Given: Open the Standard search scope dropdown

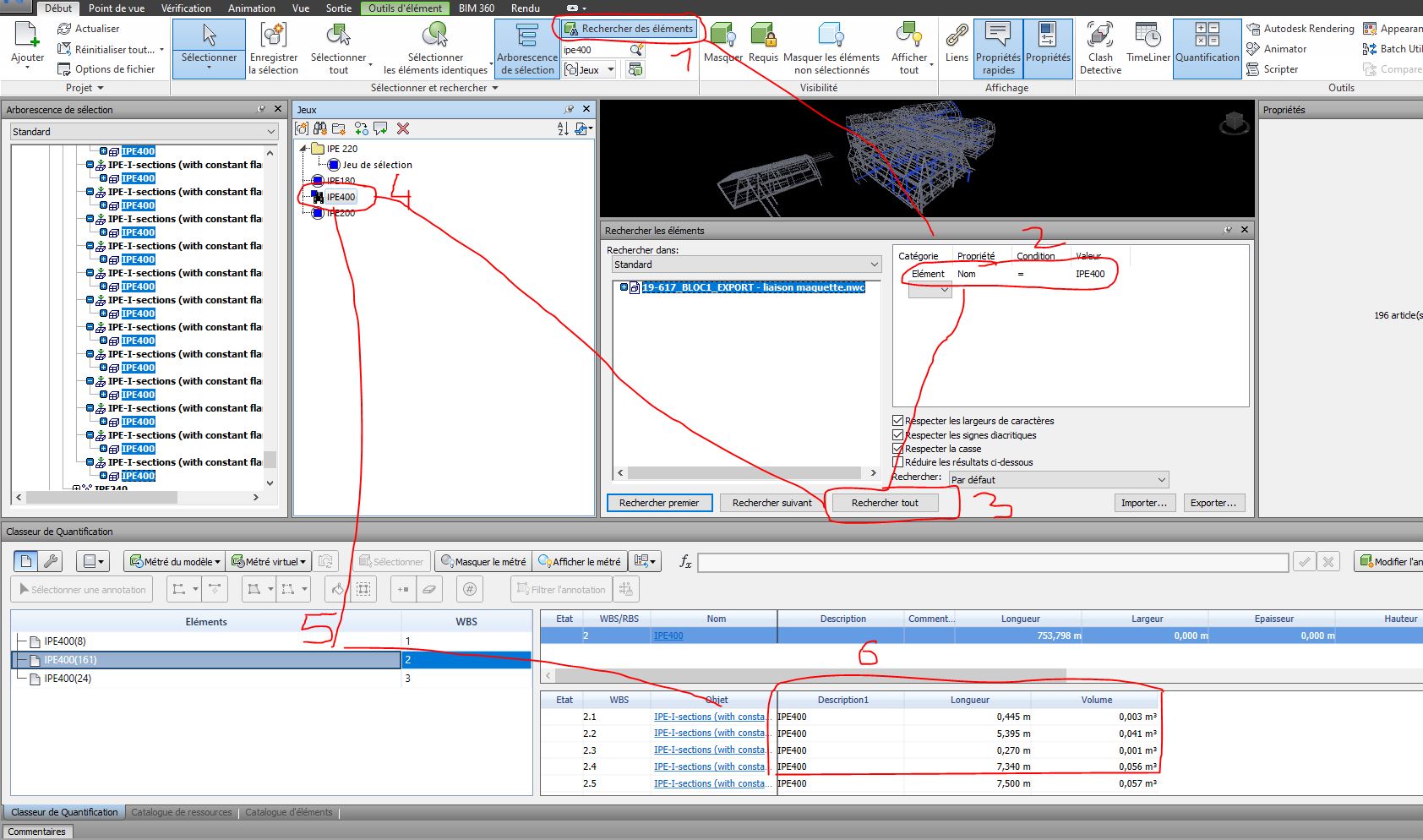Looking at the screenshot, I should 875,264.
